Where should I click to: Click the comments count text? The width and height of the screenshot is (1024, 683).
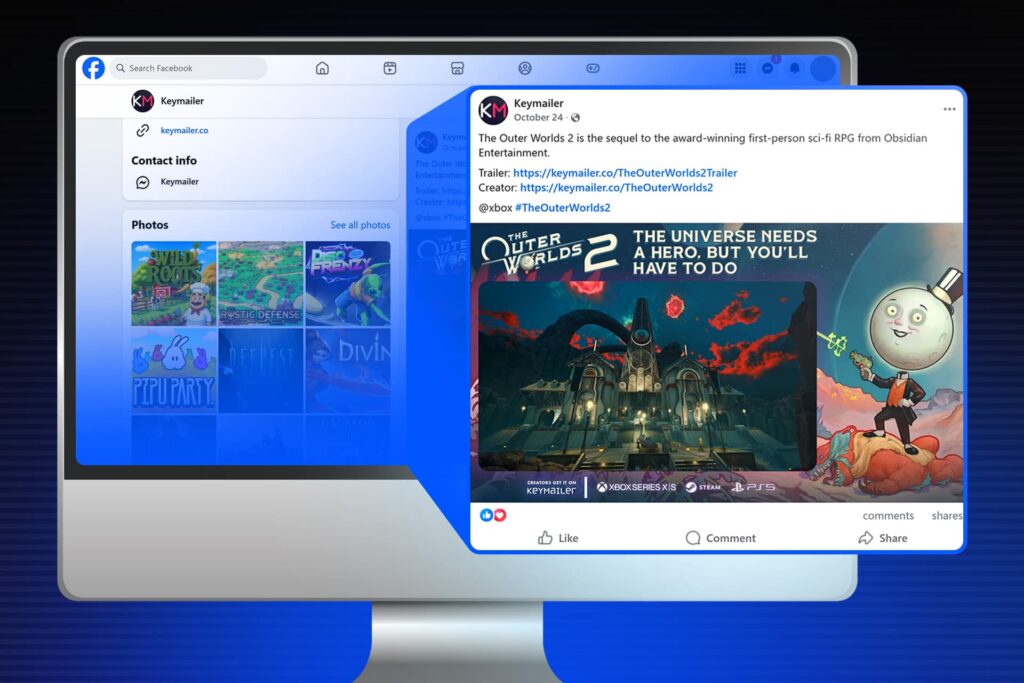[x=888, y=516]
